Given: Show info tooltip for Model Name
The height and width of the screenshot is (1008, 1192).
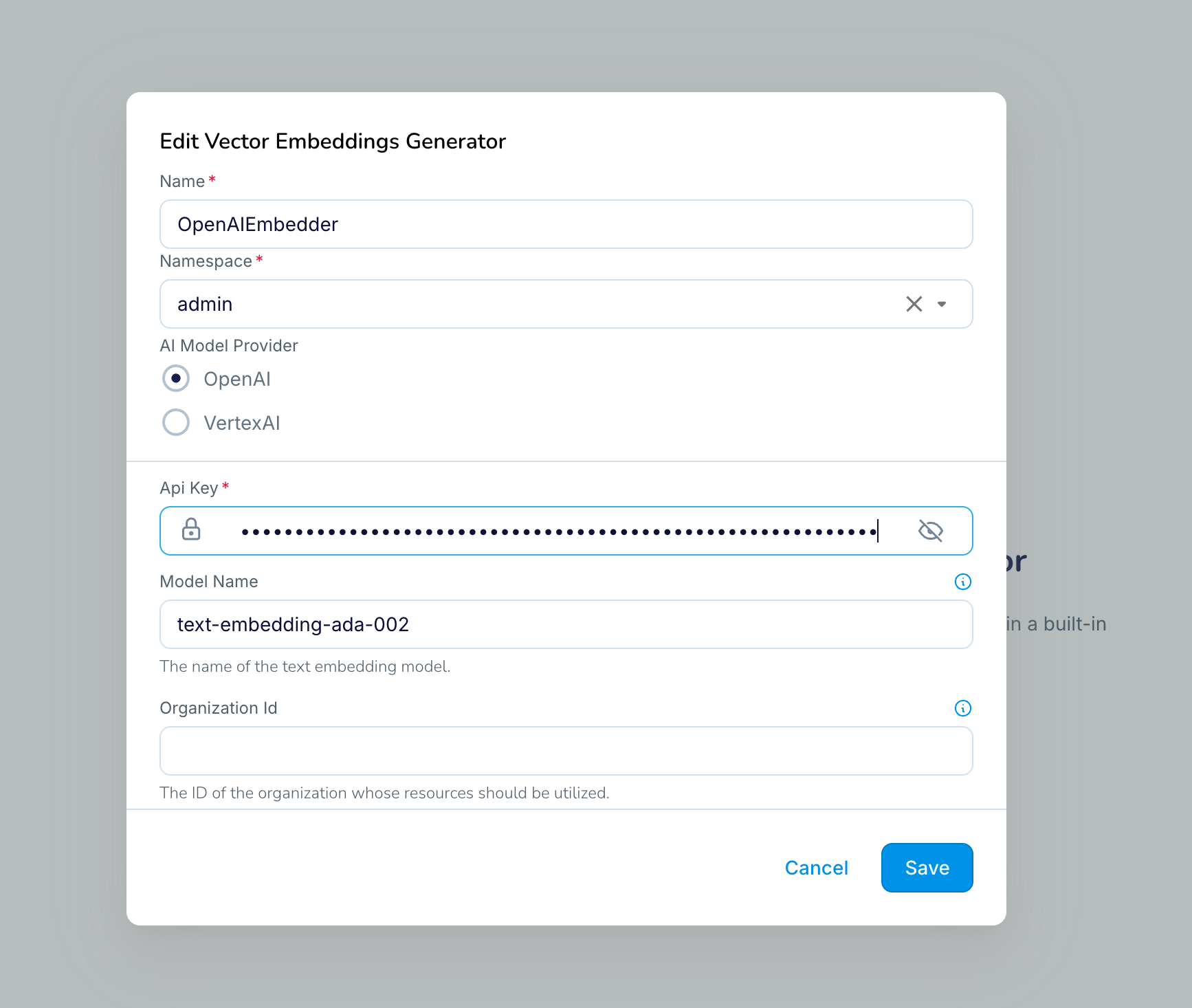Looking at the screenshot, I should coord(962,582).
